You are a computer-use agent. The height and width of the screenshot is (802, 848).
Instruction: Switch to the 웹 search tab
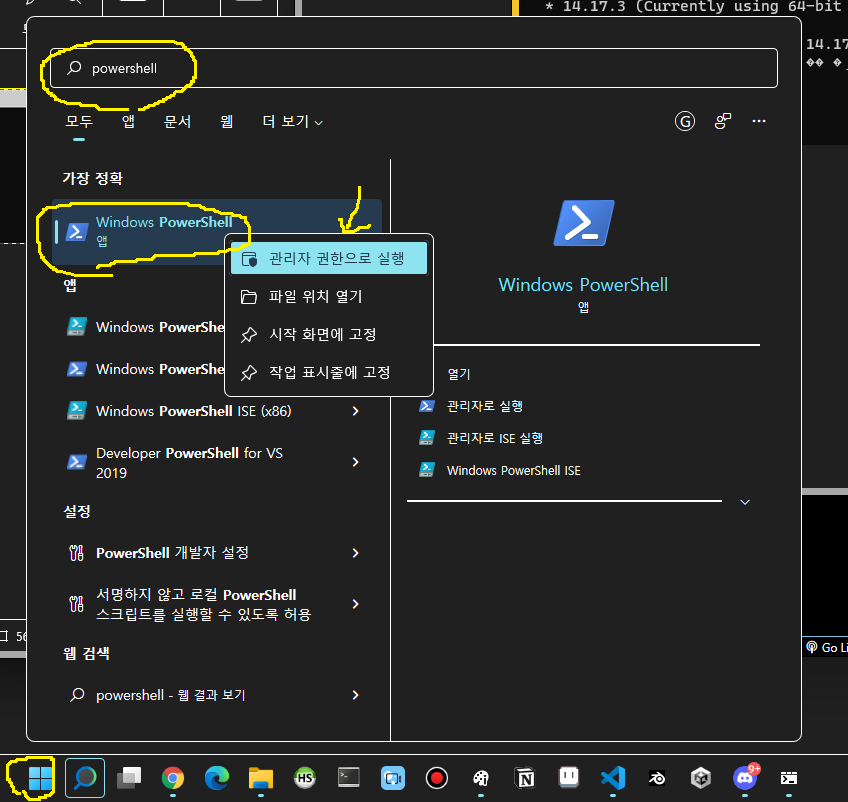point(227,121)
